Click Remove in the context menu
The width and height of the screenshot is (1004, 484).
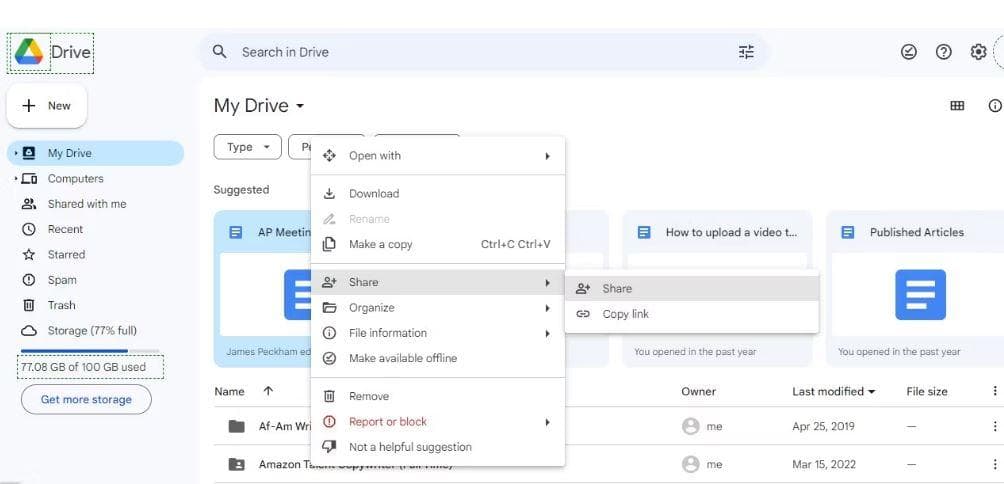coord(437,396)
